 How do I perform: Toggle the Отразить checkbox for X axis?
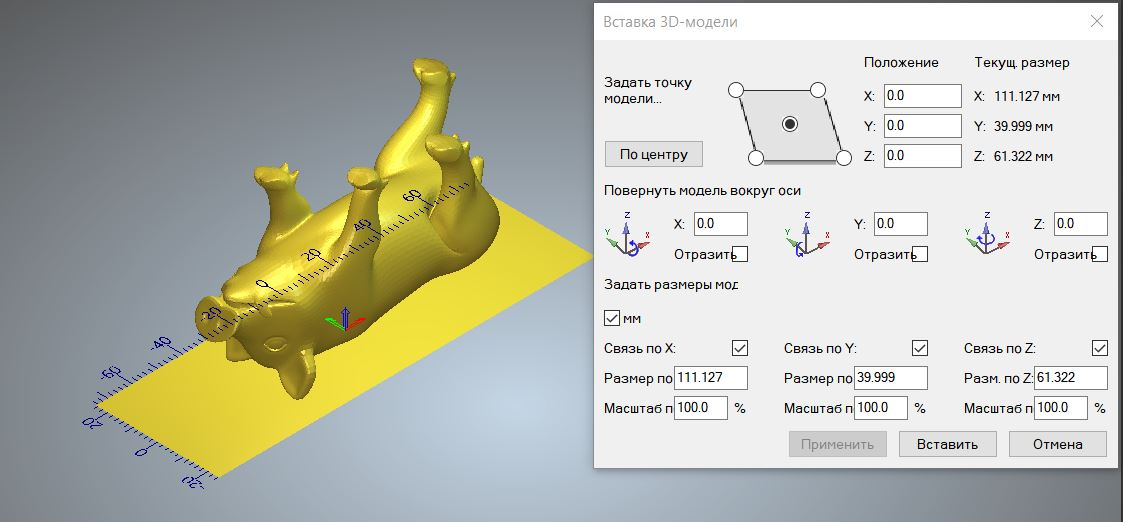[740, 254]
